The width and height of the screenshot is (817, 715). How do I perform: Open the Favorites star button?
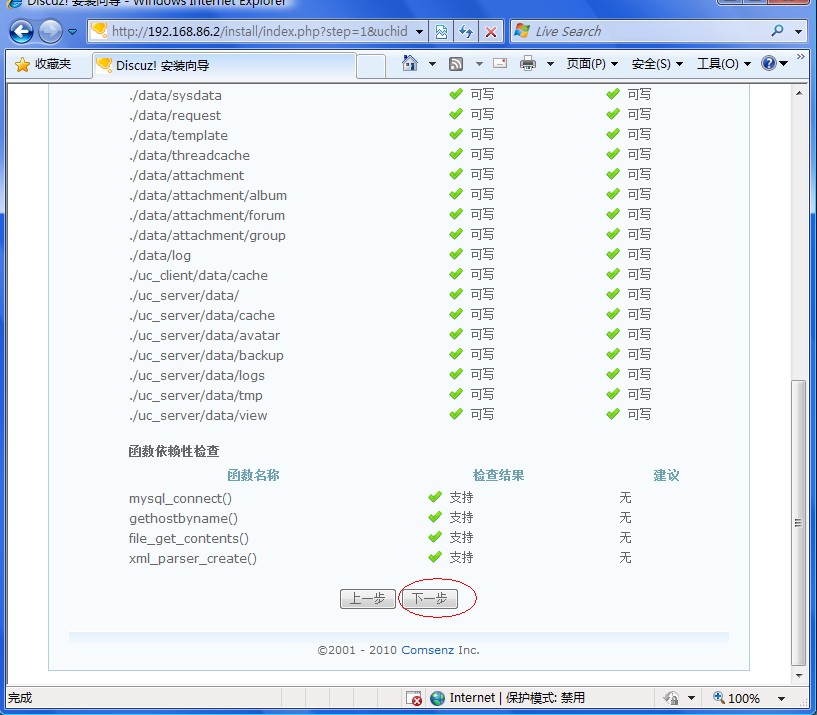point(43,64)
